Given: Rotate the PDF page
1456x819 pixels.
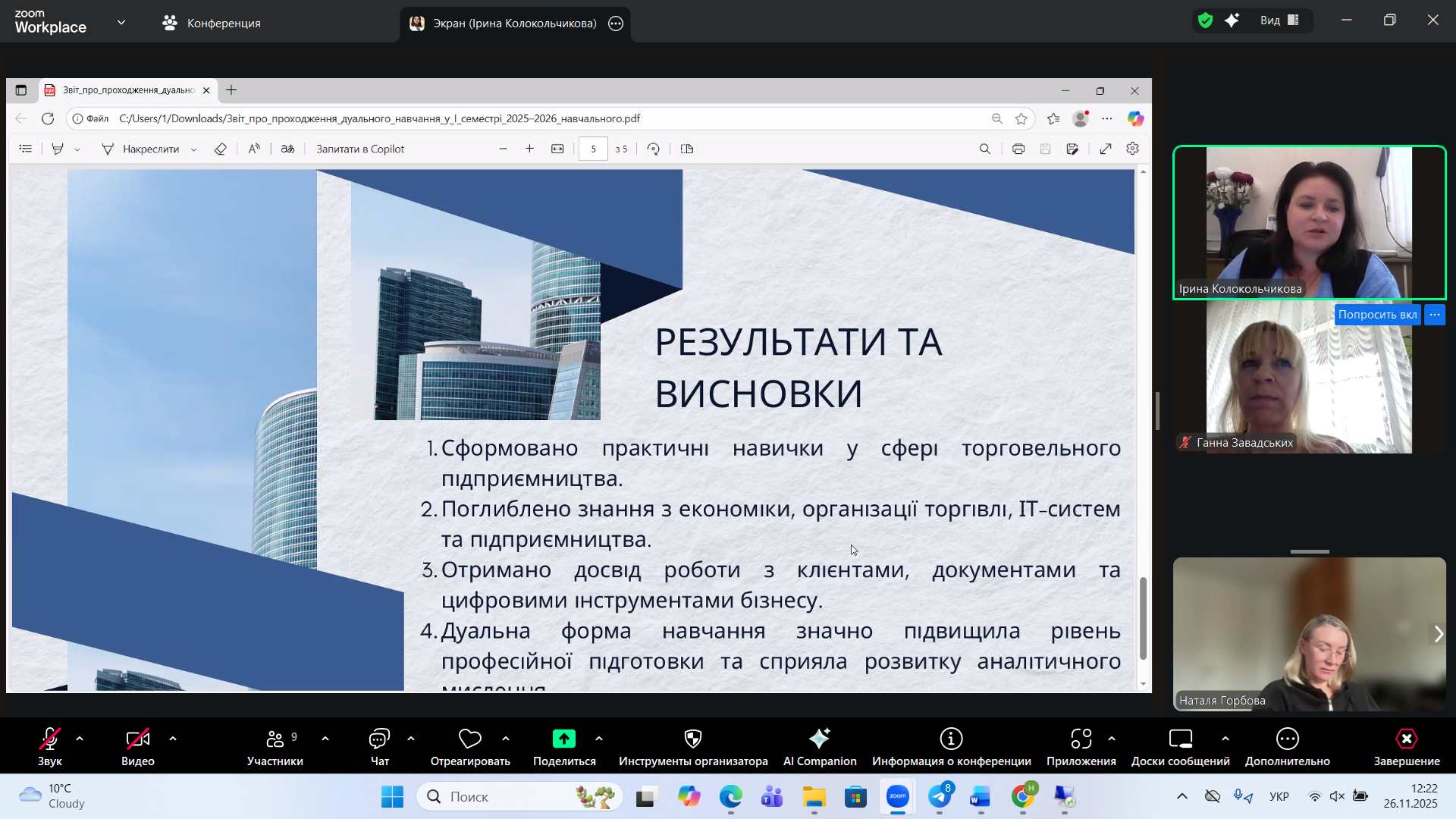Looking at the screenshot, I should point(653,149).
